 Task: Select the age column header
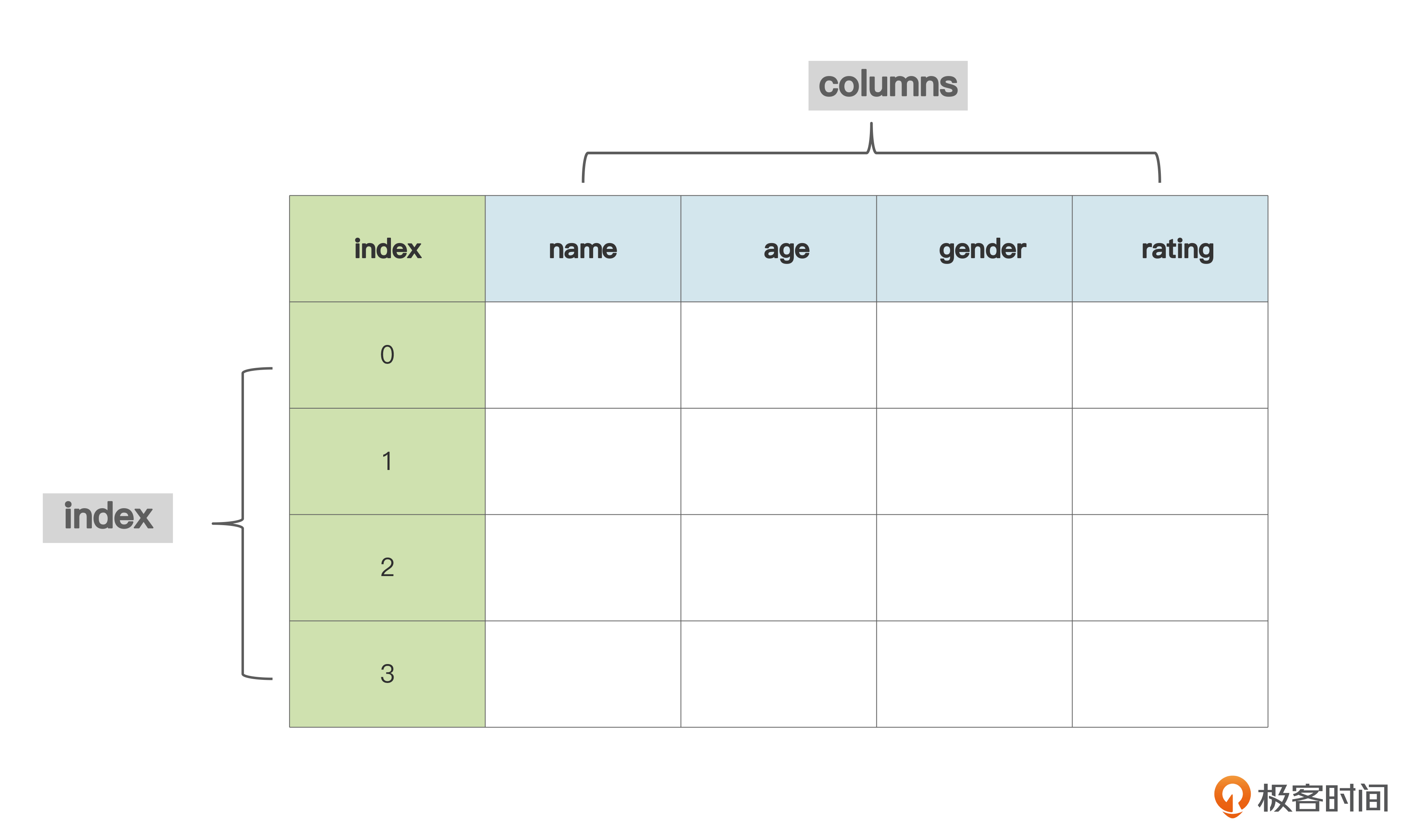pos(778,248)
